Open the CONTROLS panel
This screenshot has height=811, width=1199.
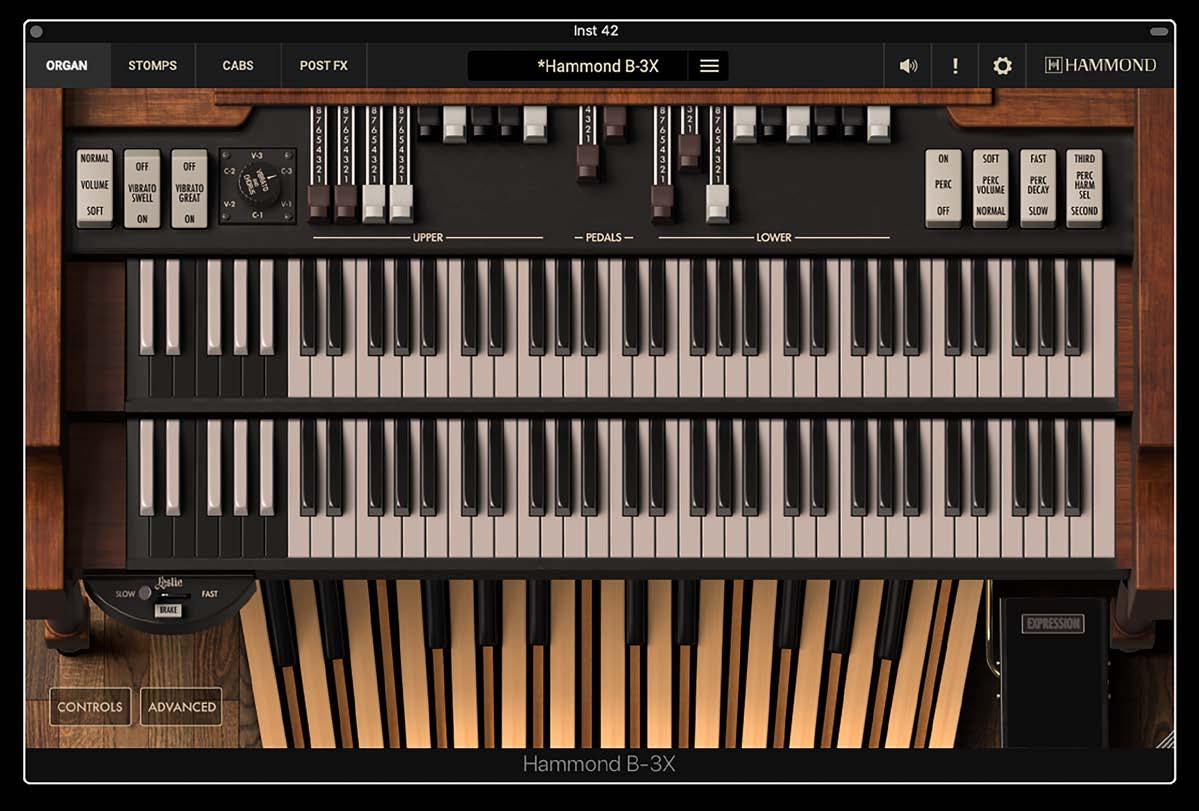(90, 706)
